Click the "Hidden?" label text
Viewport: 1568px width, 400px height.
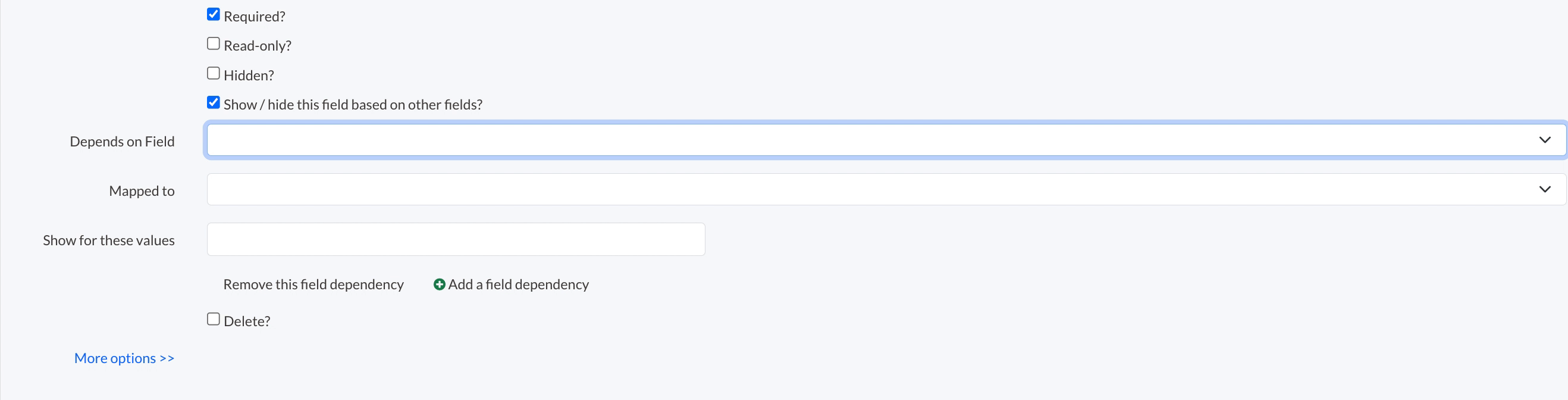[249, 76]
